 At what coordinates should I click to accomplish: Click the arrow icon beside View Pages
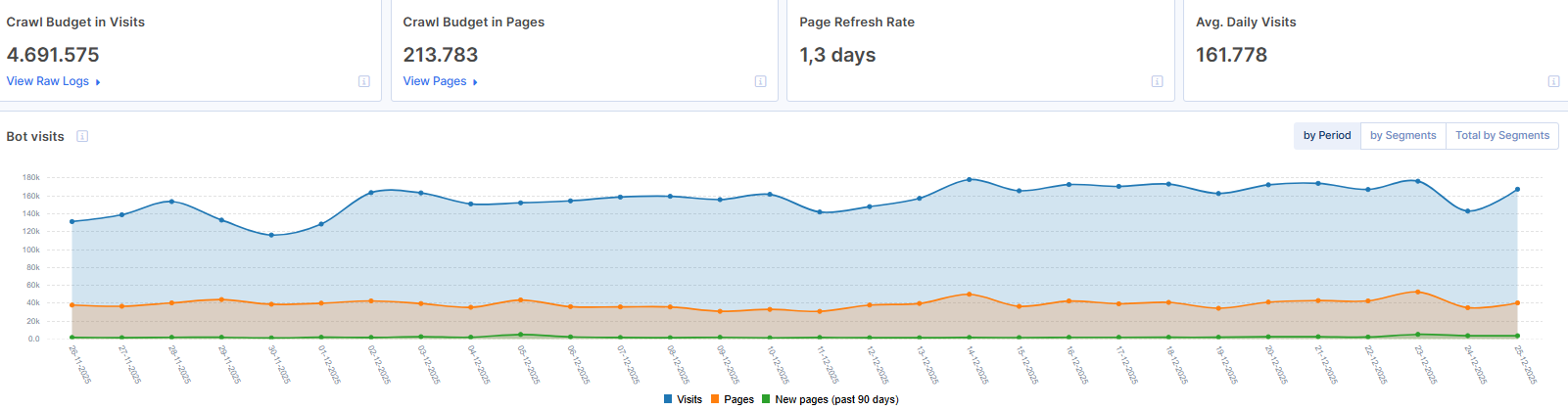click(475, 82)
